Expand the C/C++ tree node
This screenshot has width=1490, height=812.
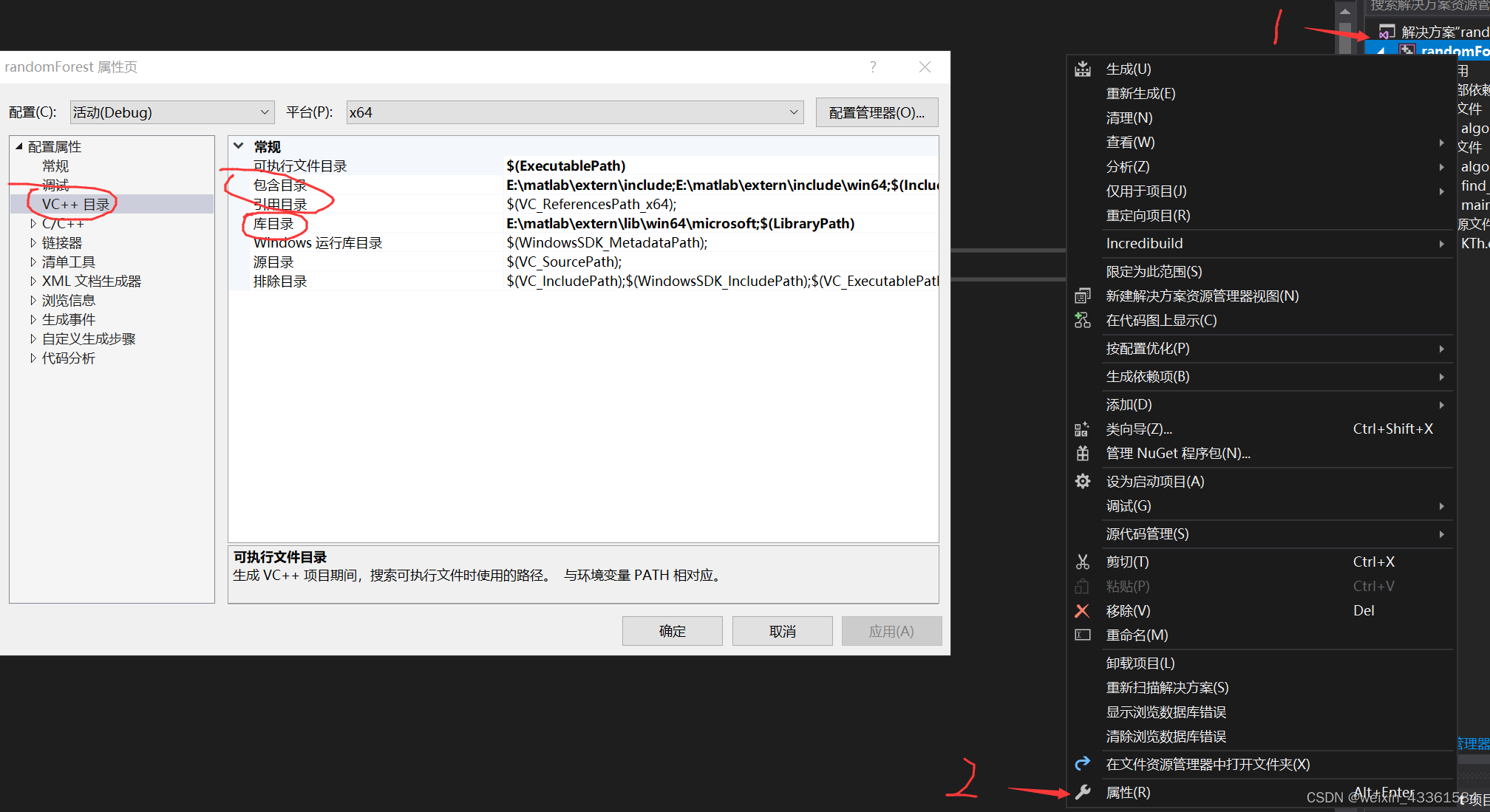pos(33,223)
